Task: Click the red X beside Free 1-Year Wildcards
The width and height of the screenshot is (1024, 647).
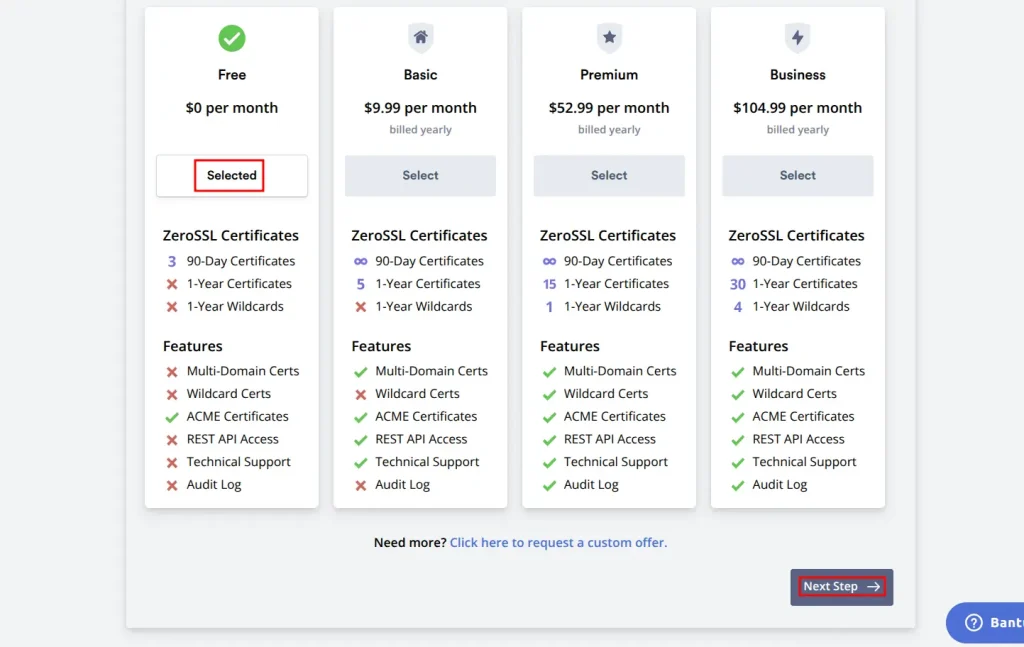Action: click(x=174, y=306)
